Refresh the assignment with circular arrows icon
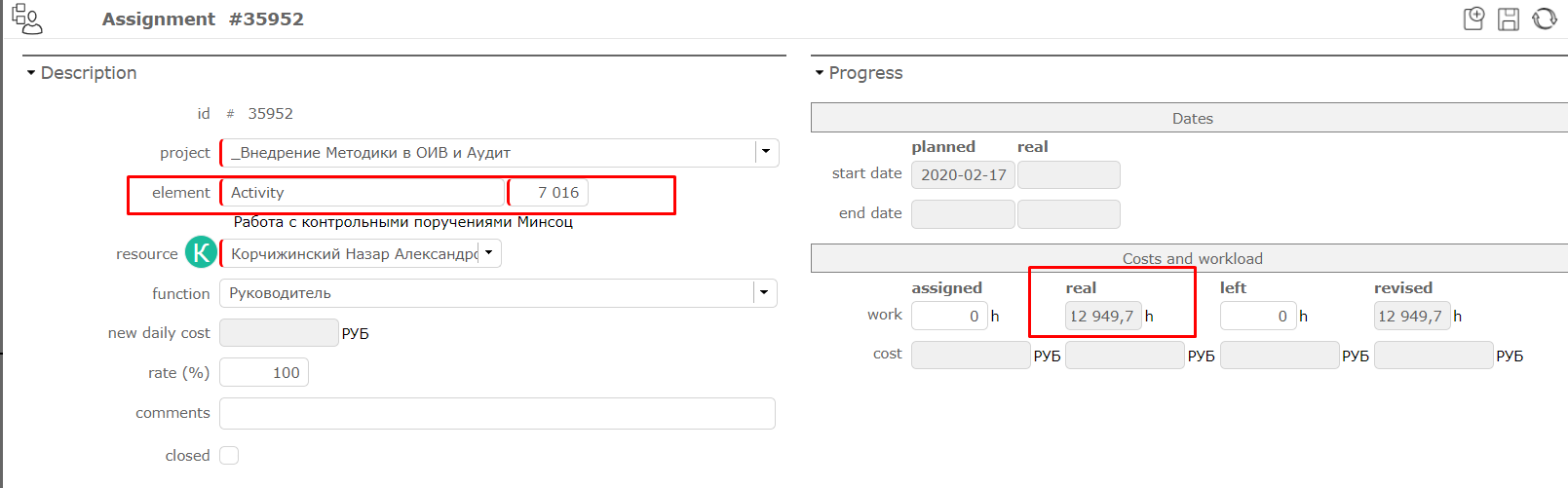This screenshot has height=488, width=1568. (x=1545, y=19)
